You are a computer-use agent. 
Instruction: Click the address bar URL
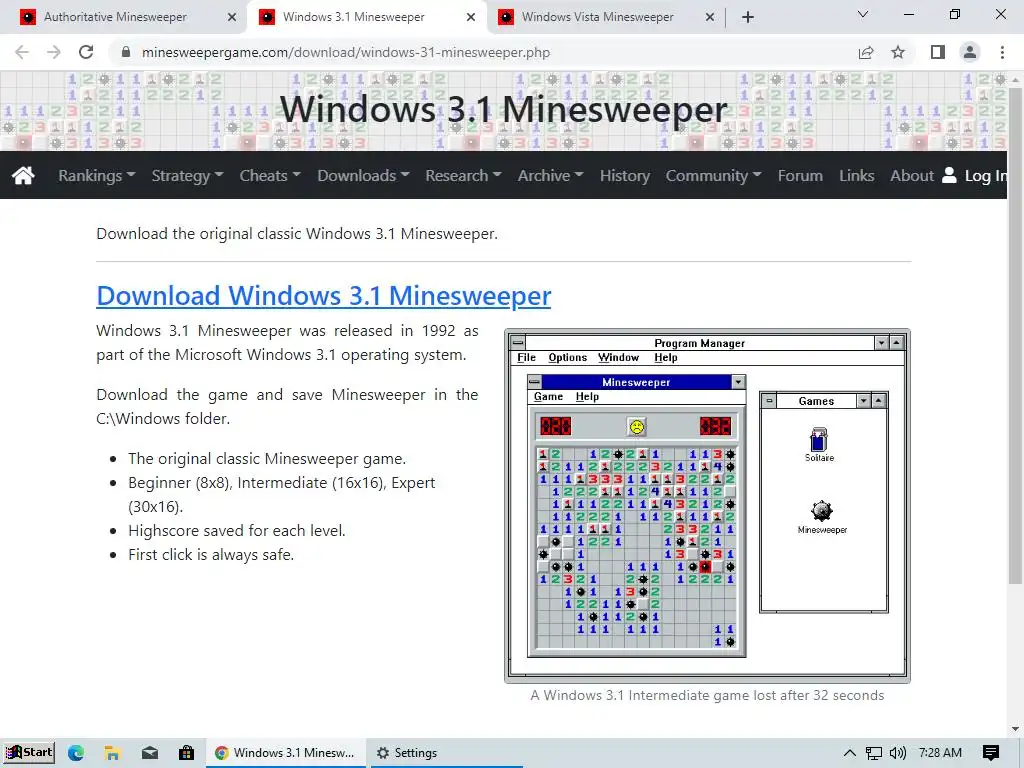click(x=345, y=52)
